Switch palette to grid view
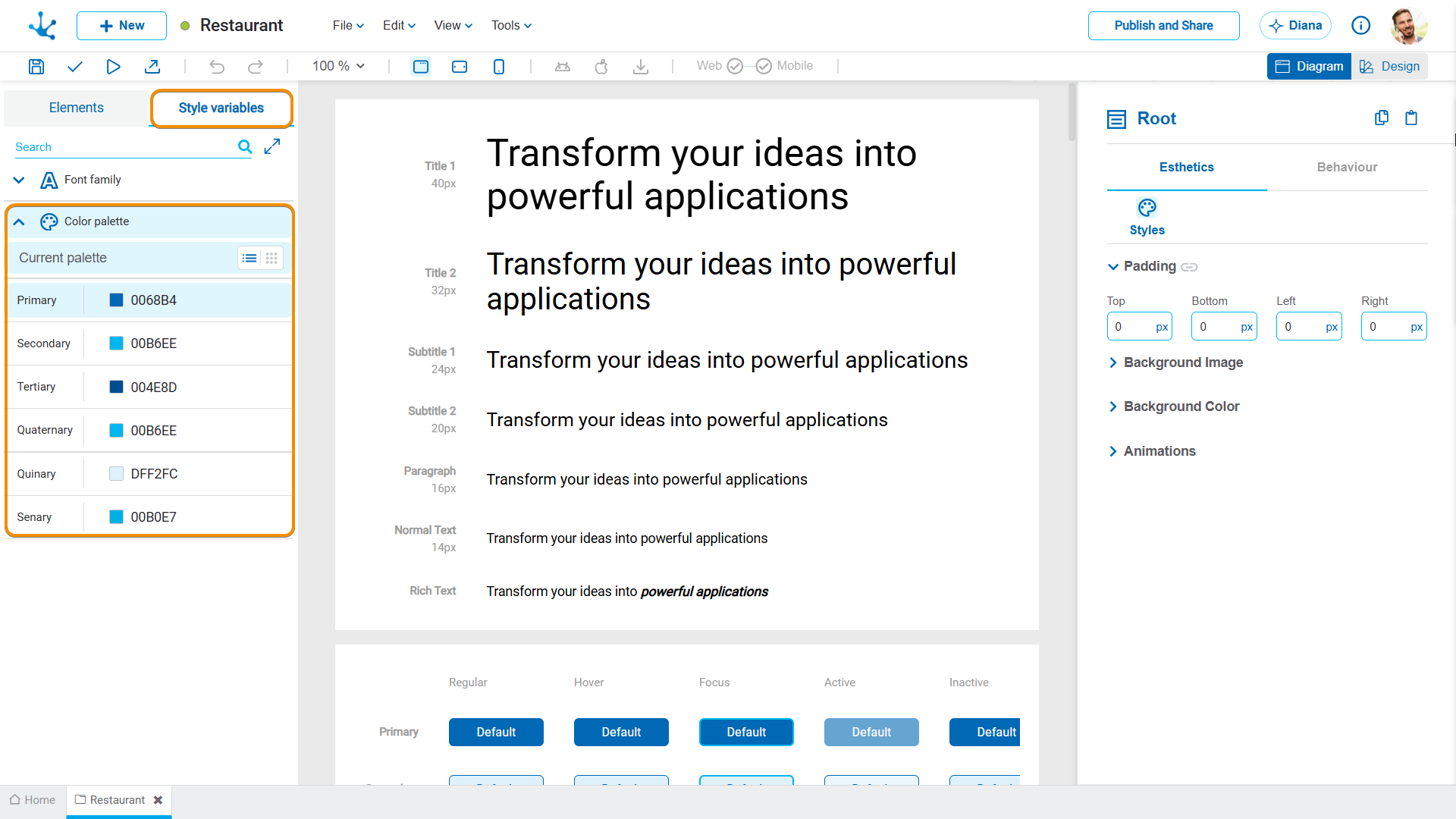1456x819 pixels. pyautogui.click(x=271, y=259)
